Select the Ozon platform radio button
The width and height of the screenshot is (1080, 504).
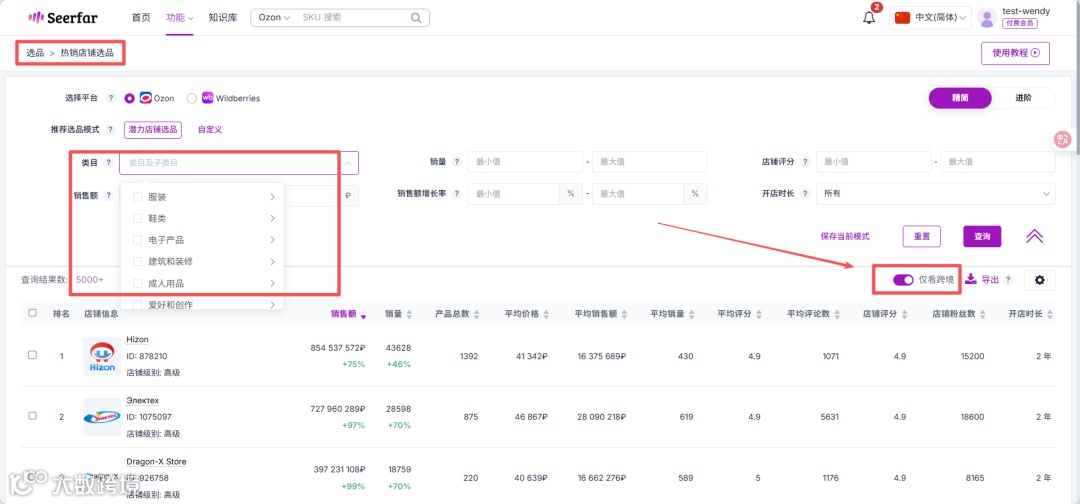(129, 98)
